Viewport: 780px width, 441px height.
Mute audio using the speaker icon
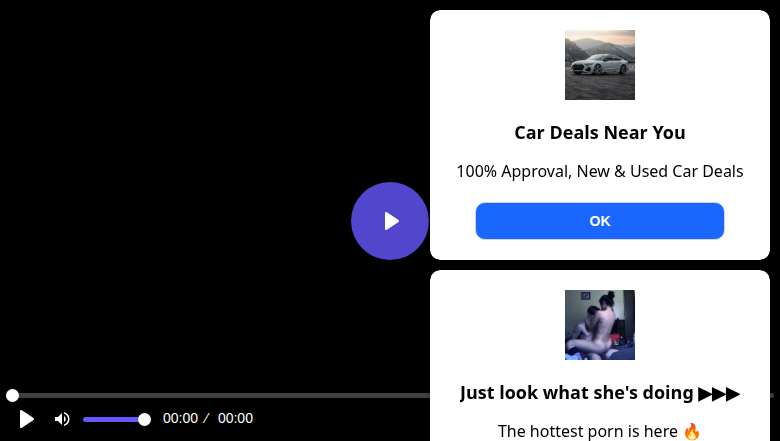62,419
